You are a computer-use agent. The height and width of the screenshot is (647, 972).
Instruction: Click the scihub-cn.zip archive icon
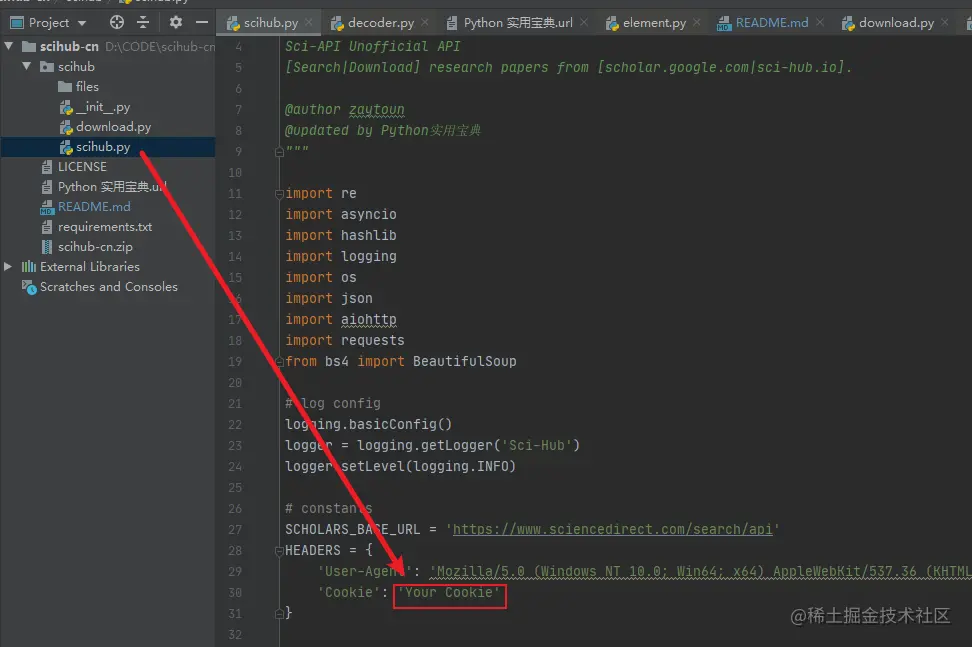tap(46, 247)
